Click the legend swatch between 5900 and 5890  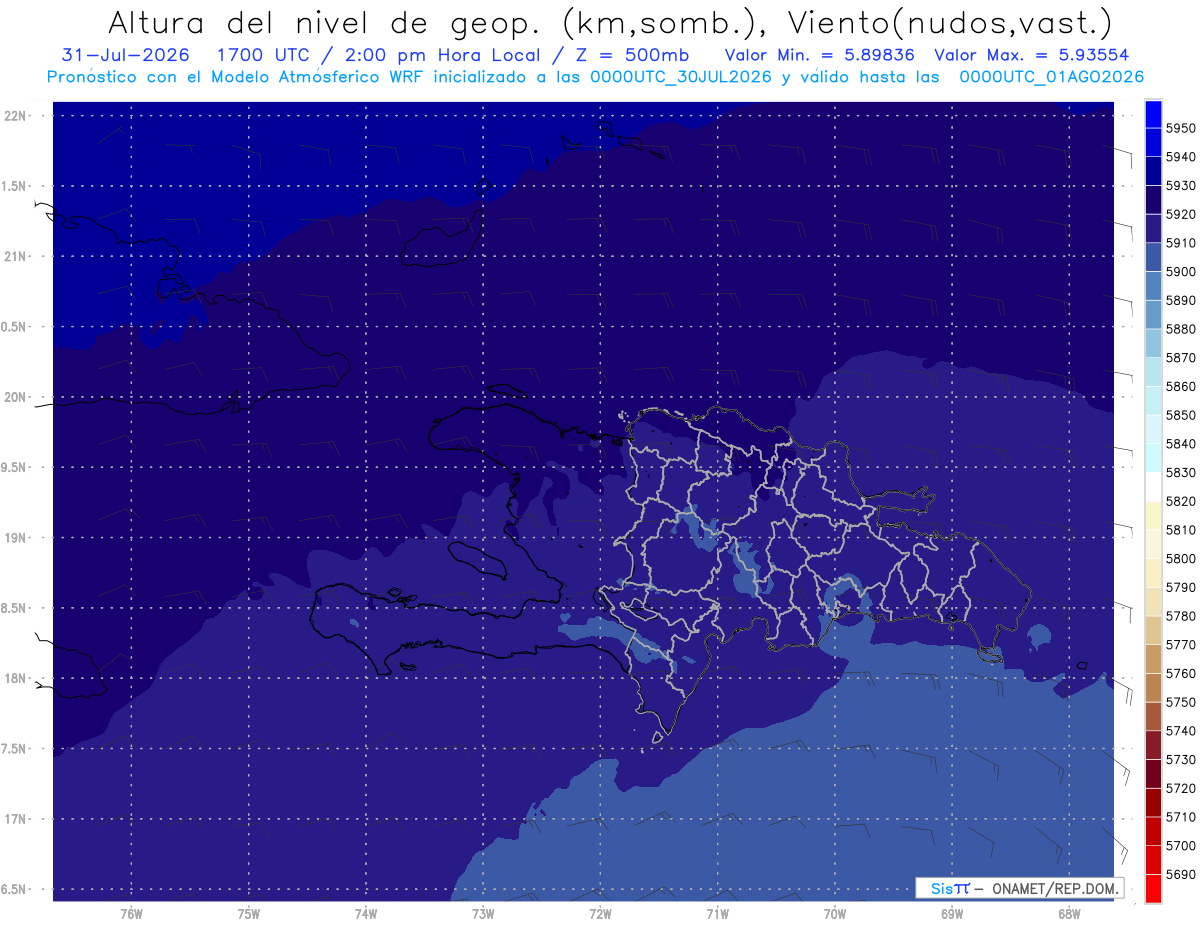(1153, 286)
